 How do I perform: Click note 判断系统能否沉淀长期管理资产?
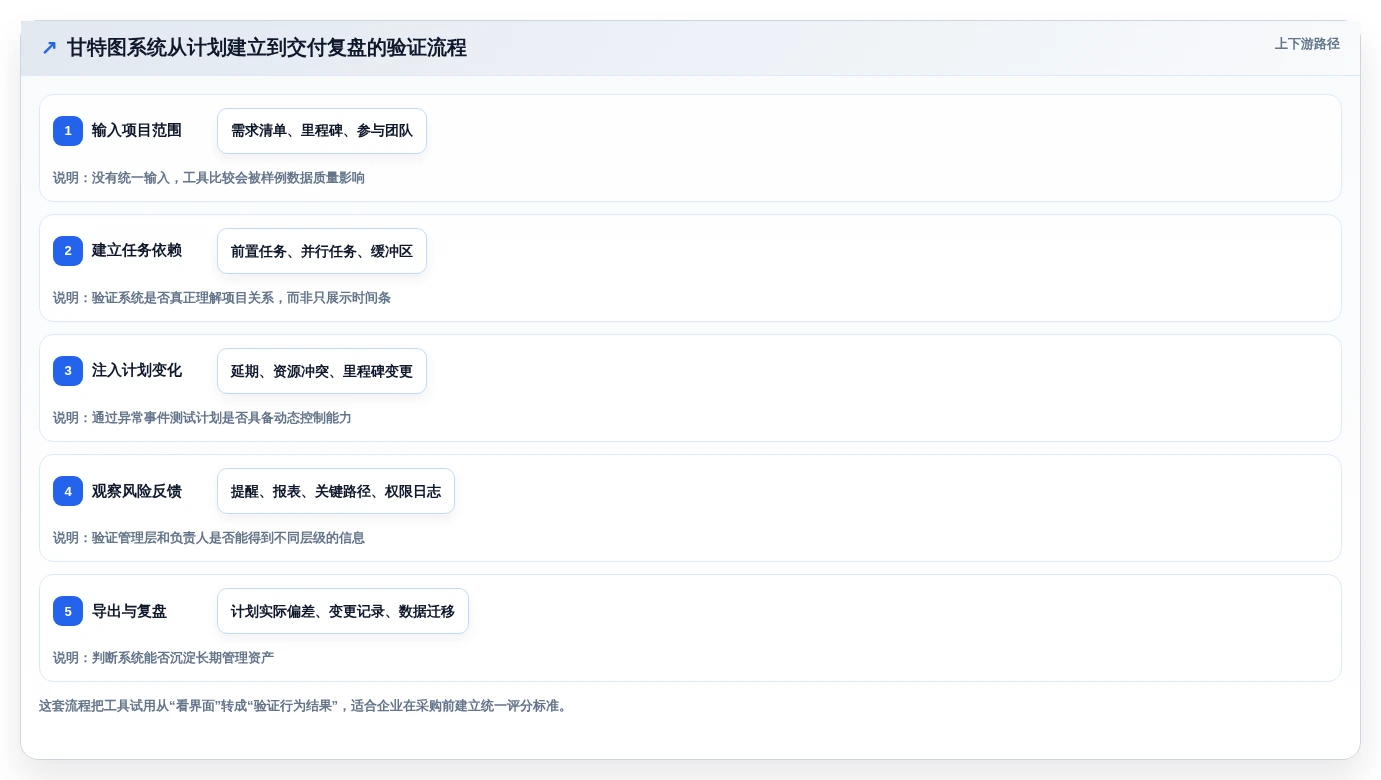(x=163, y=658)
